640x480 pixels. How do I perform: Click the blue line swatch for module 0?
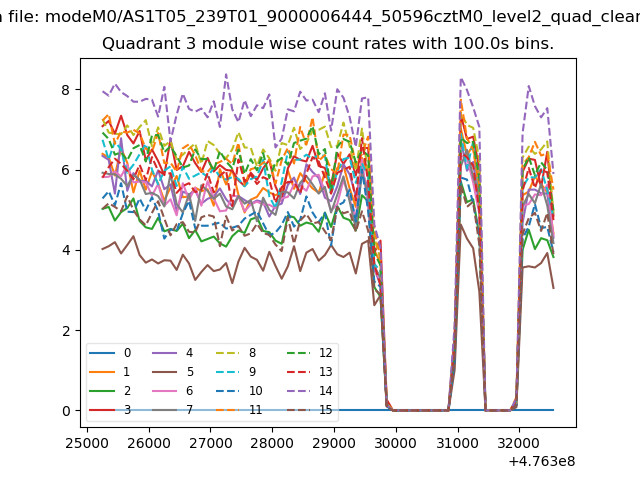[x=100, y=353]
